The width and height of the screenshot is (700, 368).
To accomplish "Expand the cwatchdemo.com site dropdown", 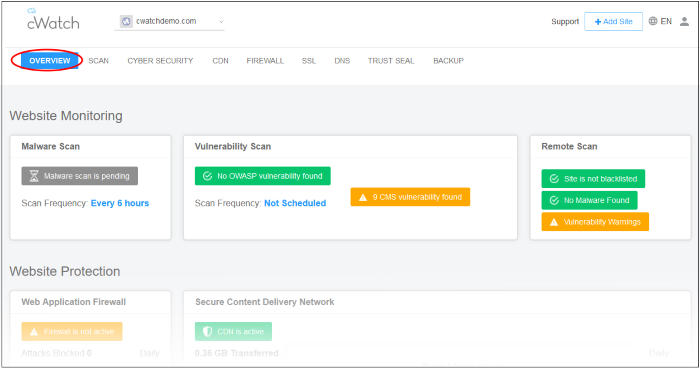I will 169,21.
